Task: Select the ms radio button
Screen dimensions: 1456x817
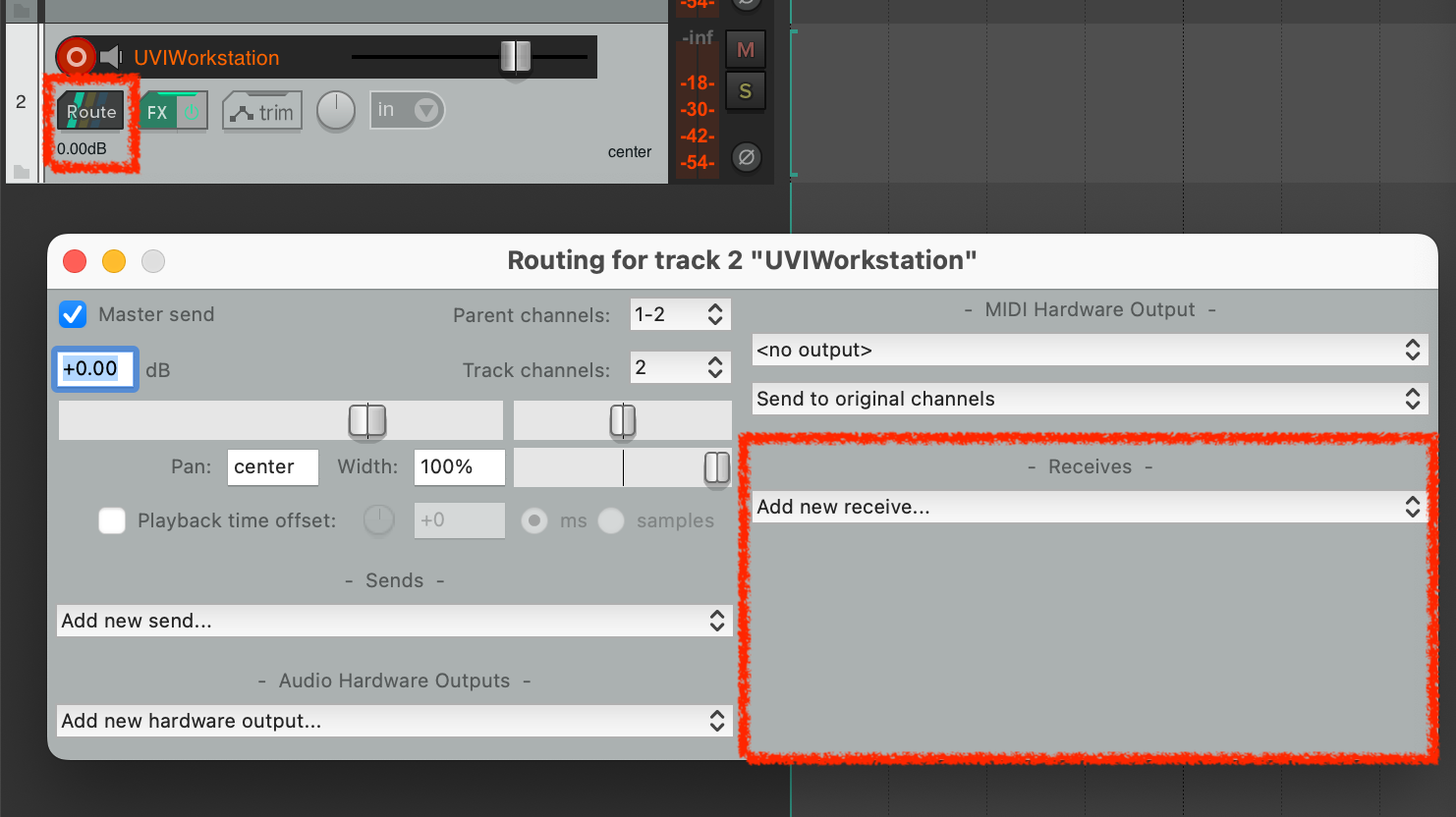Action: (534, 520)
